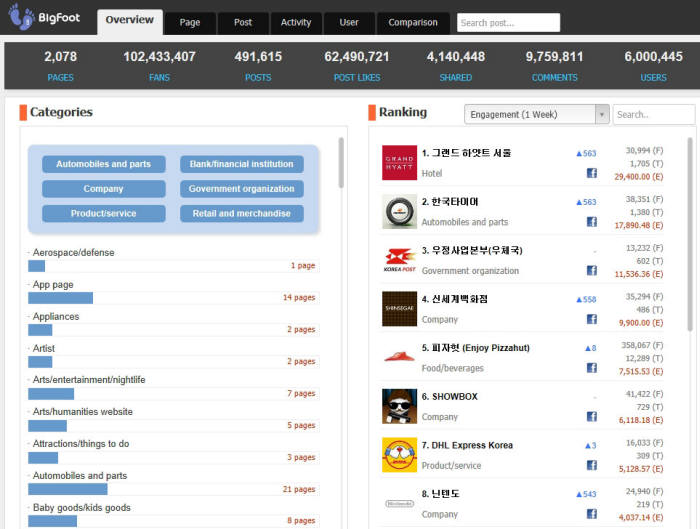Focus the Search post input field
Image resolution: width=700 pixels, height=529 pixels.
pyautogui.click(x=508, y=22)
